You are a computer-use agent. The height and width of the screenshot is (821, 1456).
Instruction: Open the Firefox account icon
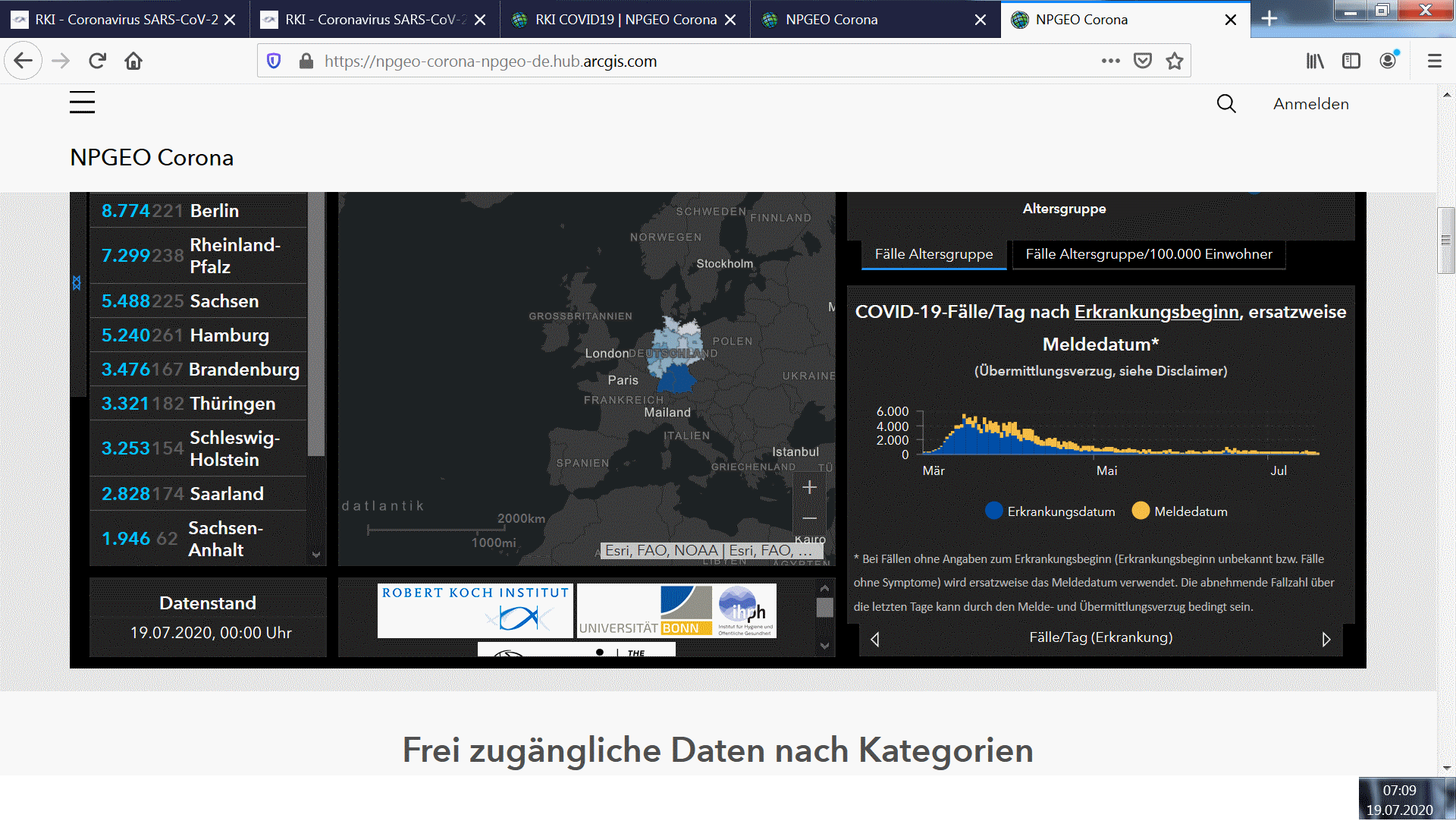pyautogui.click(x=1388, y=61)
